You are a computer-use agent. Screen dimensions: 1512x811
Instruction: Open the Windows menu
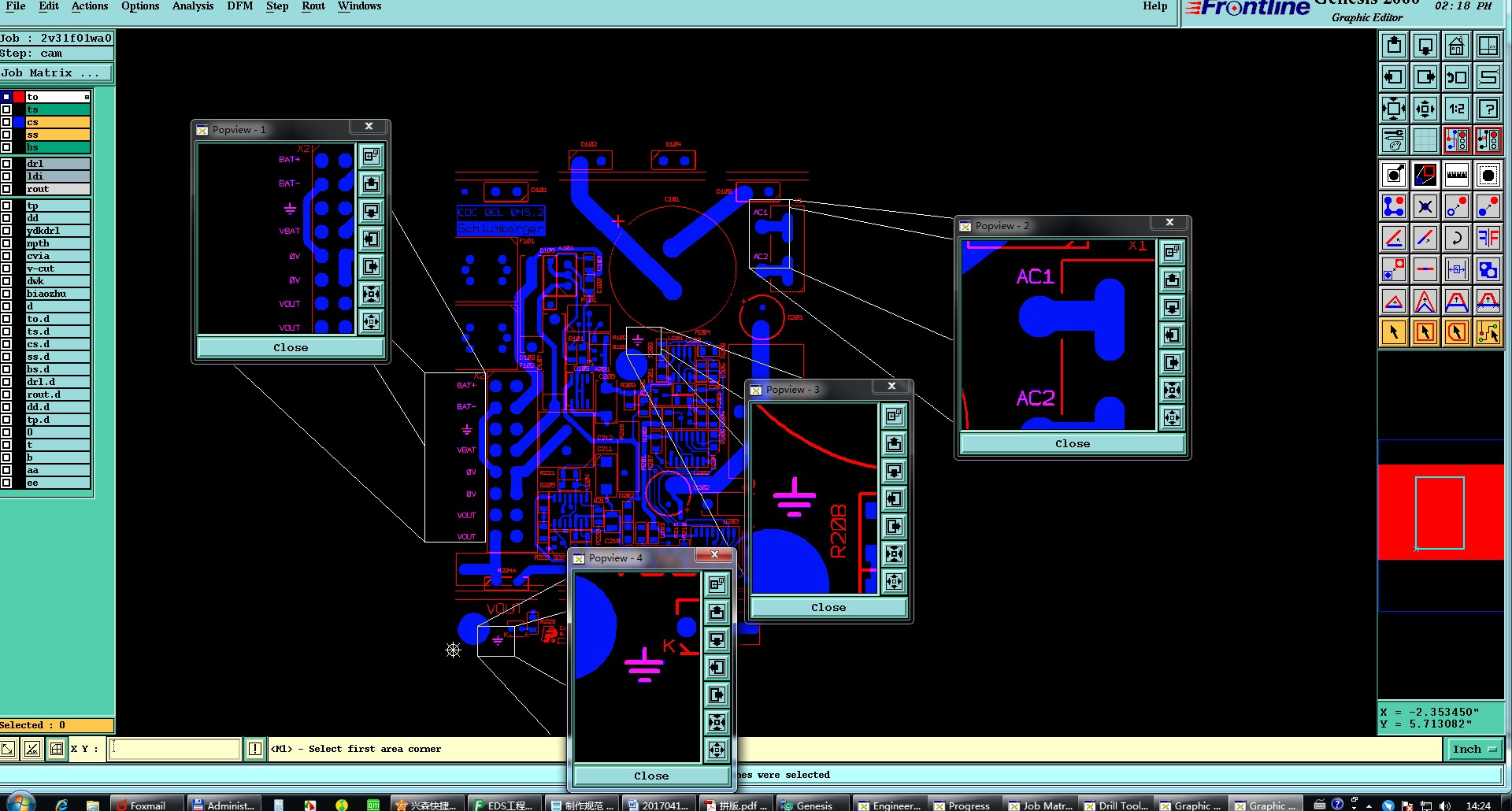(x=360, y=6)
